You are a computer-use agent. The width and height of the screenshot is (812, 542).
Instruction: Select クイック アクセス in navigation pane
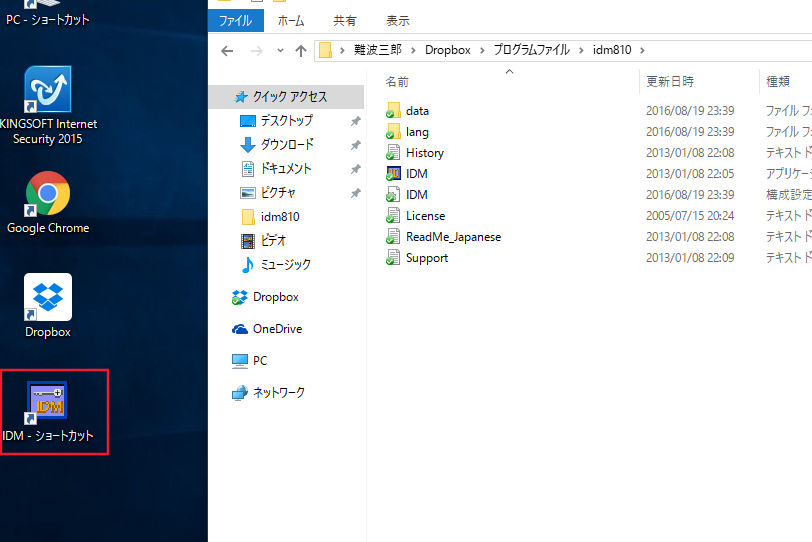coord(286,97)
